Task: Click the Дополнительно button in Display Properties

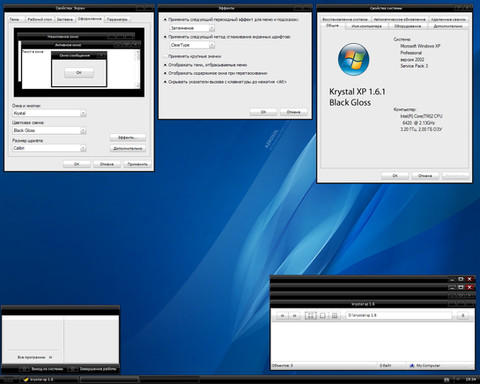Action: (x=128, y=148)
